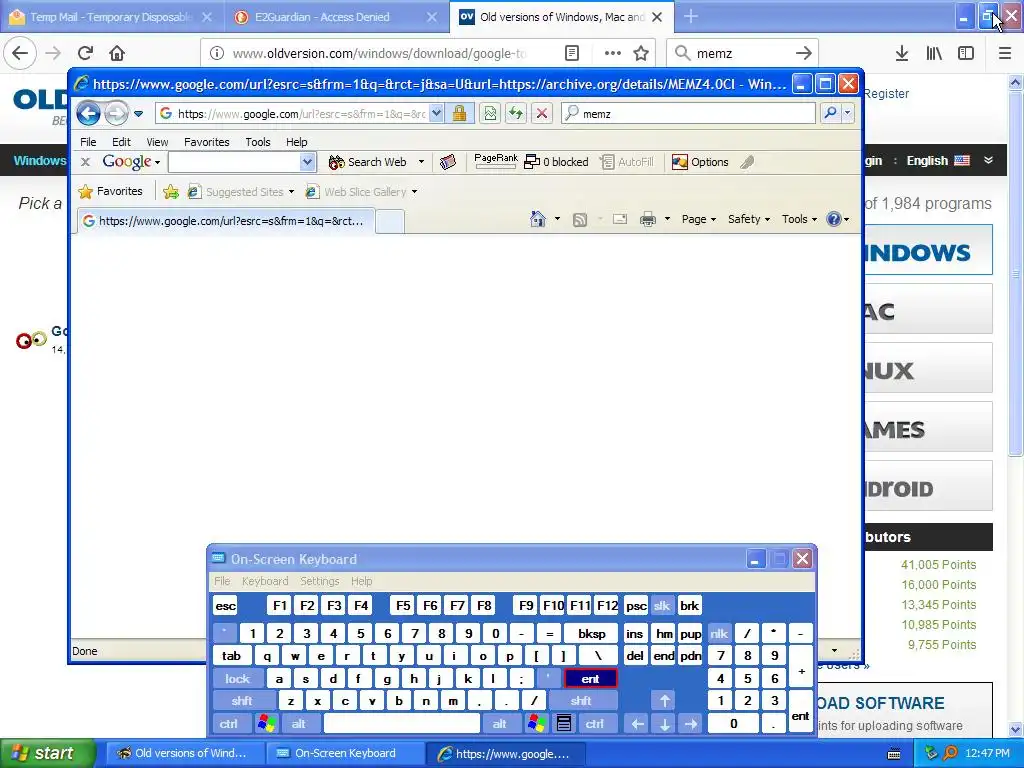1024x768 pixels.
Task: Click the IE Forward navigation button
Action: coord(116,114)
